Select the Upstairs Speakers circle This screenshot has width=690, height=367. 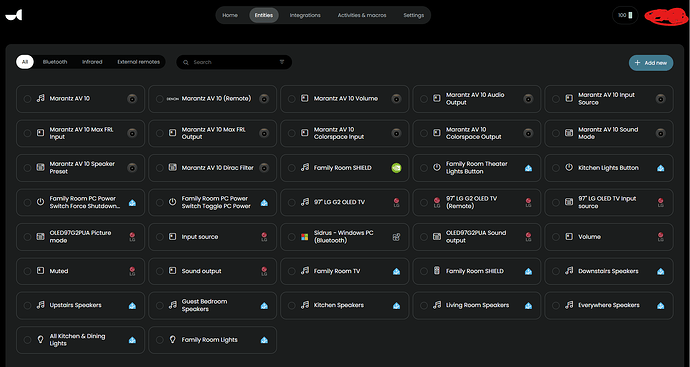coord(27,305)
